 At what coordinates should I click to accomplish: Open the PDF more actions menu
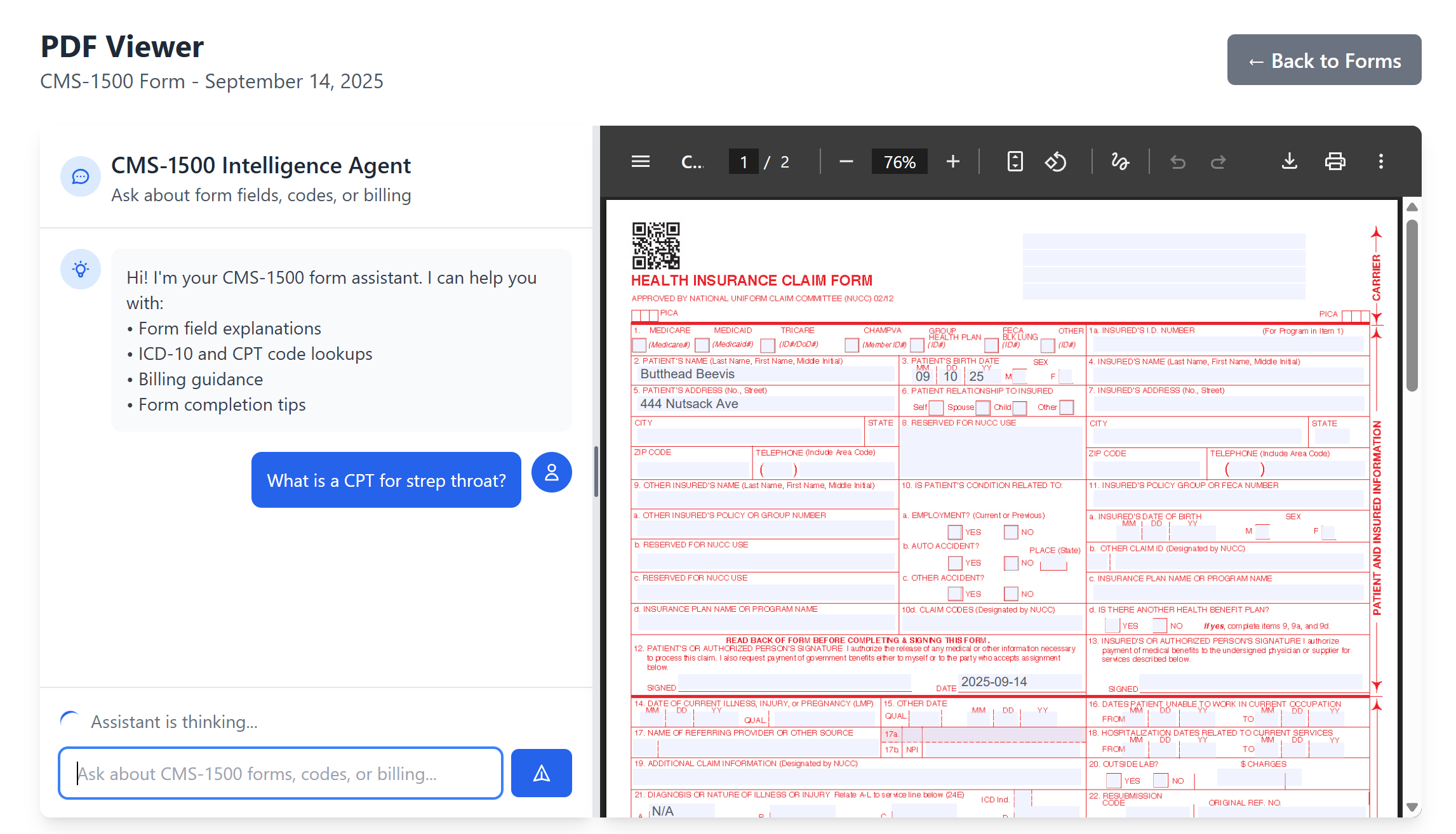(1380, 162)
